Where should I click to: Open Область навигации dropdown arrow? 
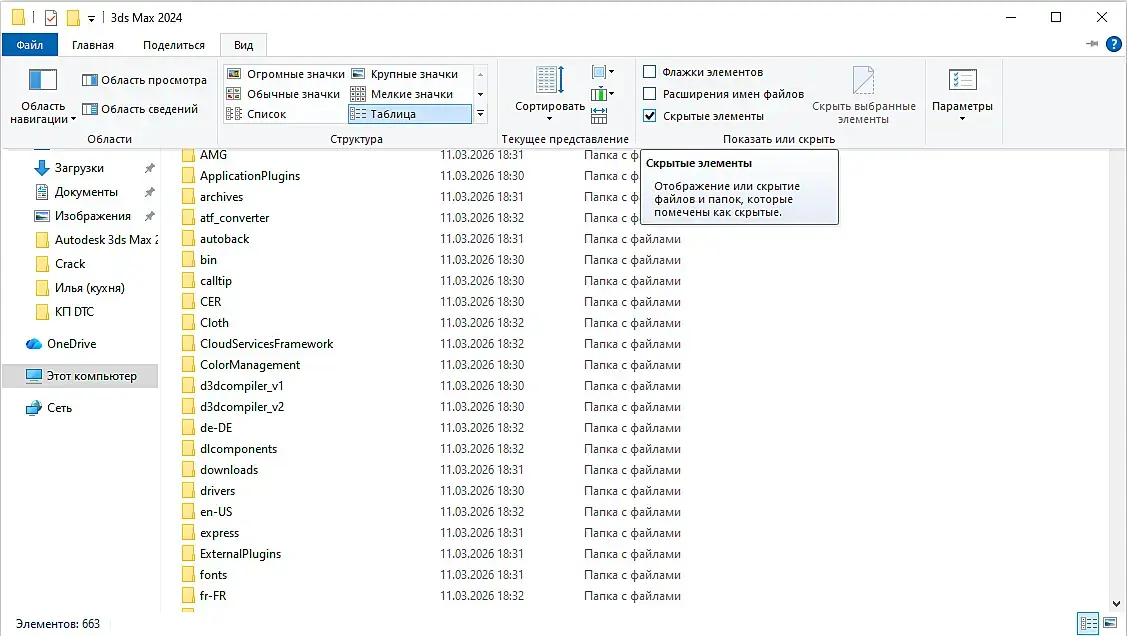point(73,119)
